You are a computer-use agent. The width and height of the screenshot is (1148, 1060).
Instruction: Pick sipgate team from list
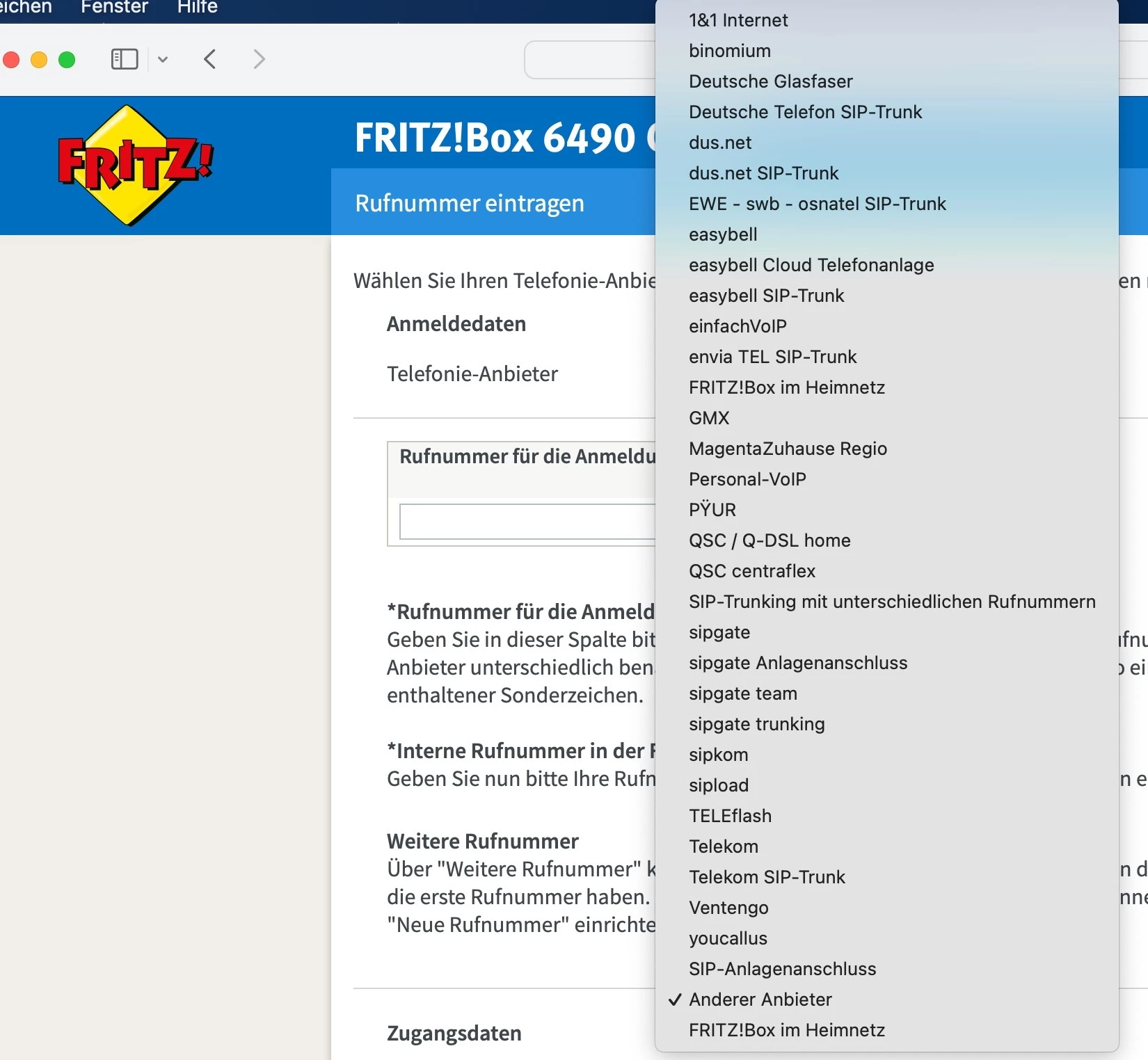(887, 693)
